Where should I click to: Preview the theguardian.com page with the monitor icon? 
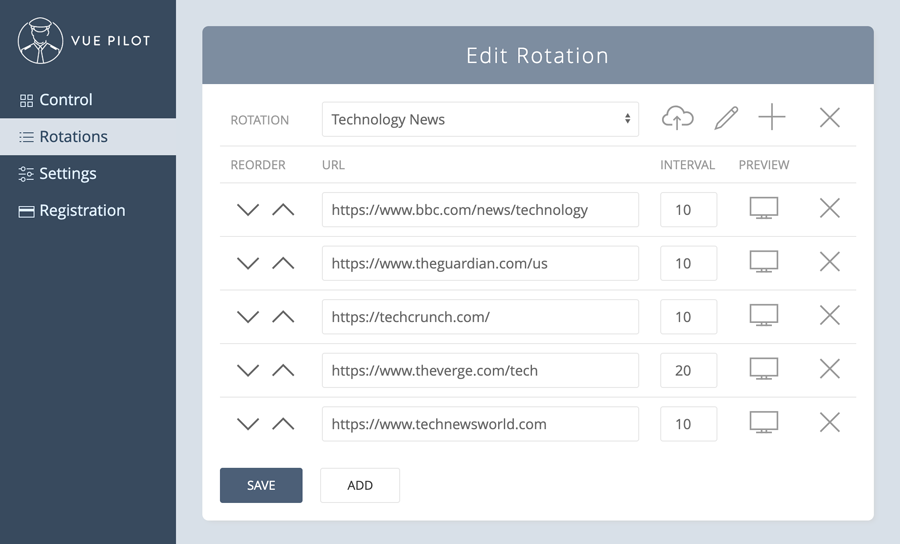(764, 262)
